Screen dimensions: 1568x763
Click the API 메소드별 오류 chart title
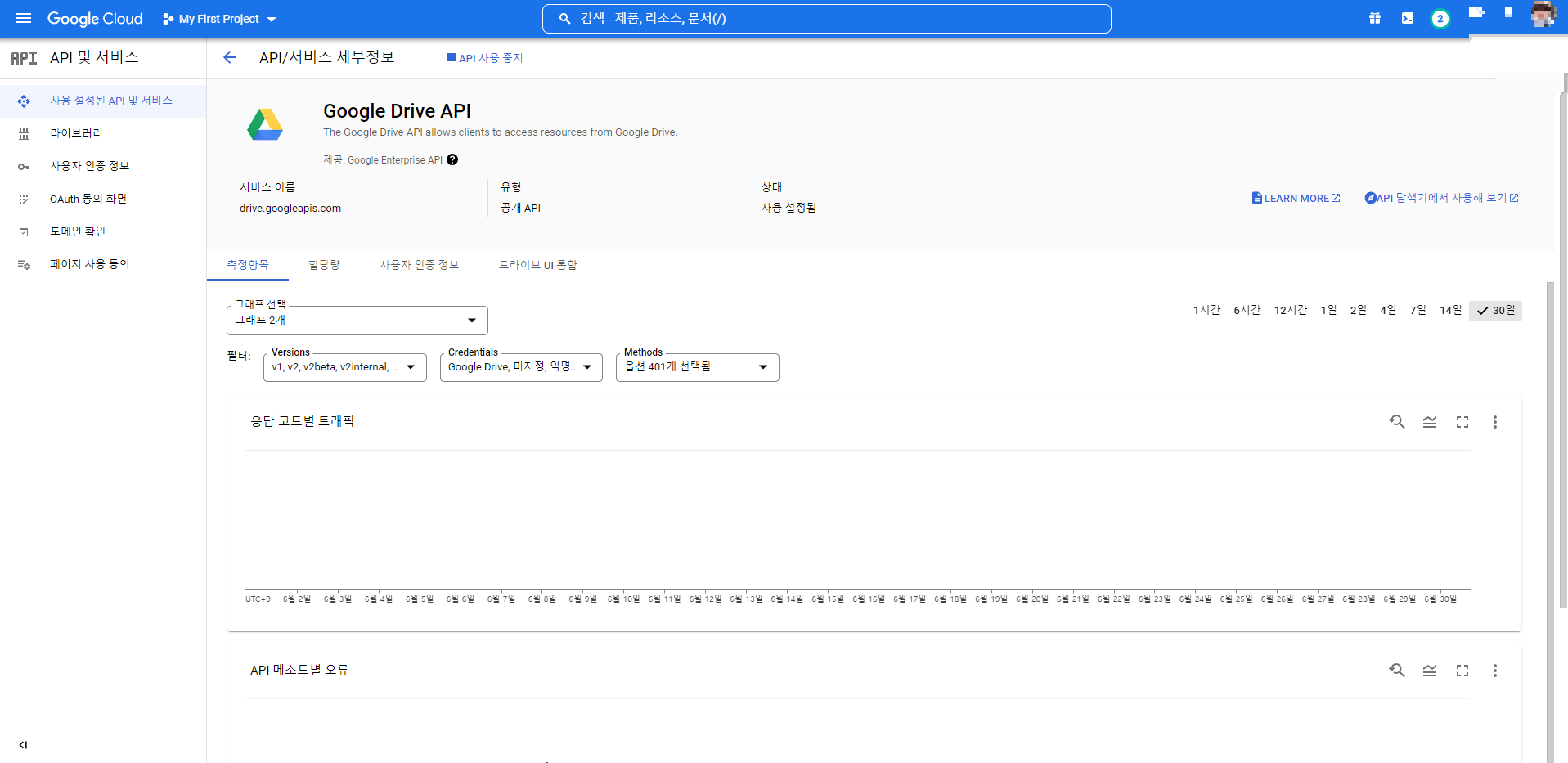(299, 670)
